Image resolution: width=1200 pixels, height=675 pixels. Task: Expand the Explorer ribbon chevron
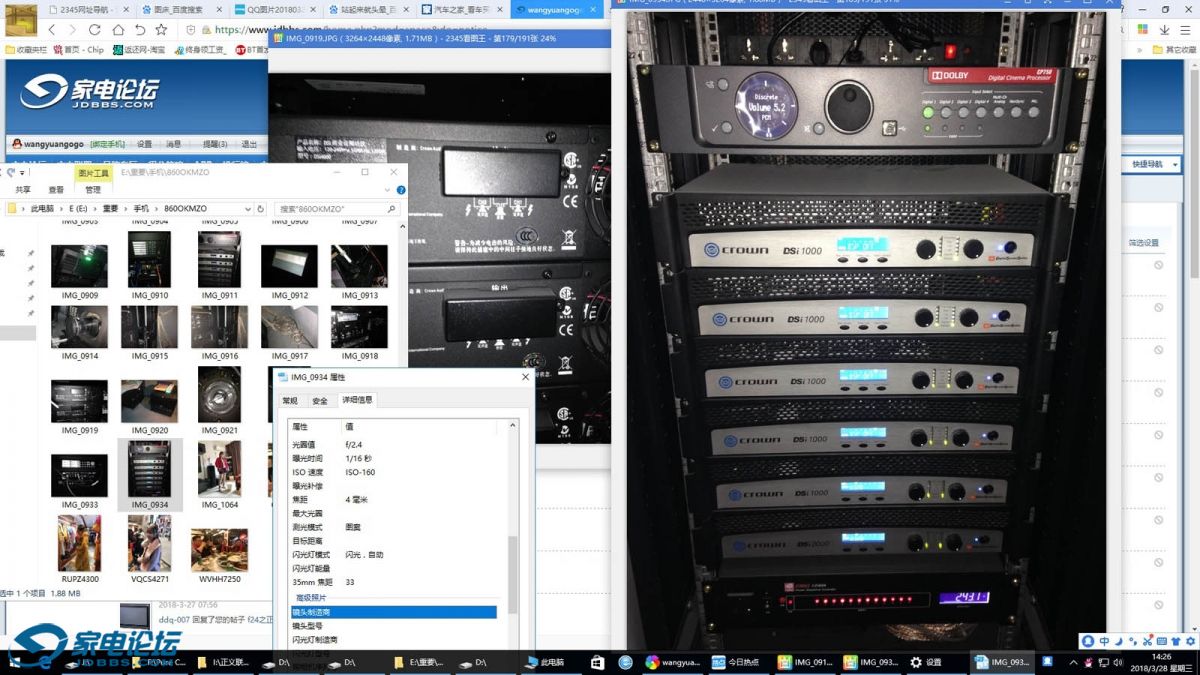[x=389, y=189]
